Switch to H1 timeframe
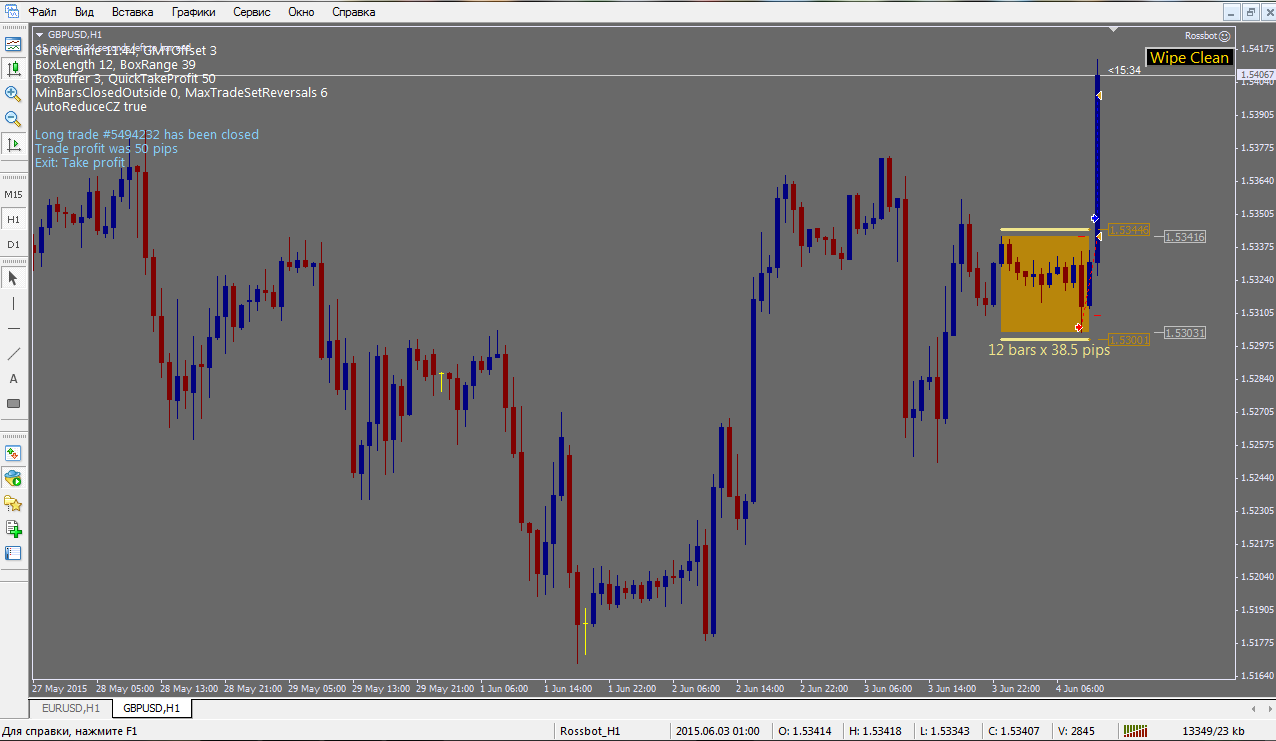1276x741 pixels. point(13,219)
